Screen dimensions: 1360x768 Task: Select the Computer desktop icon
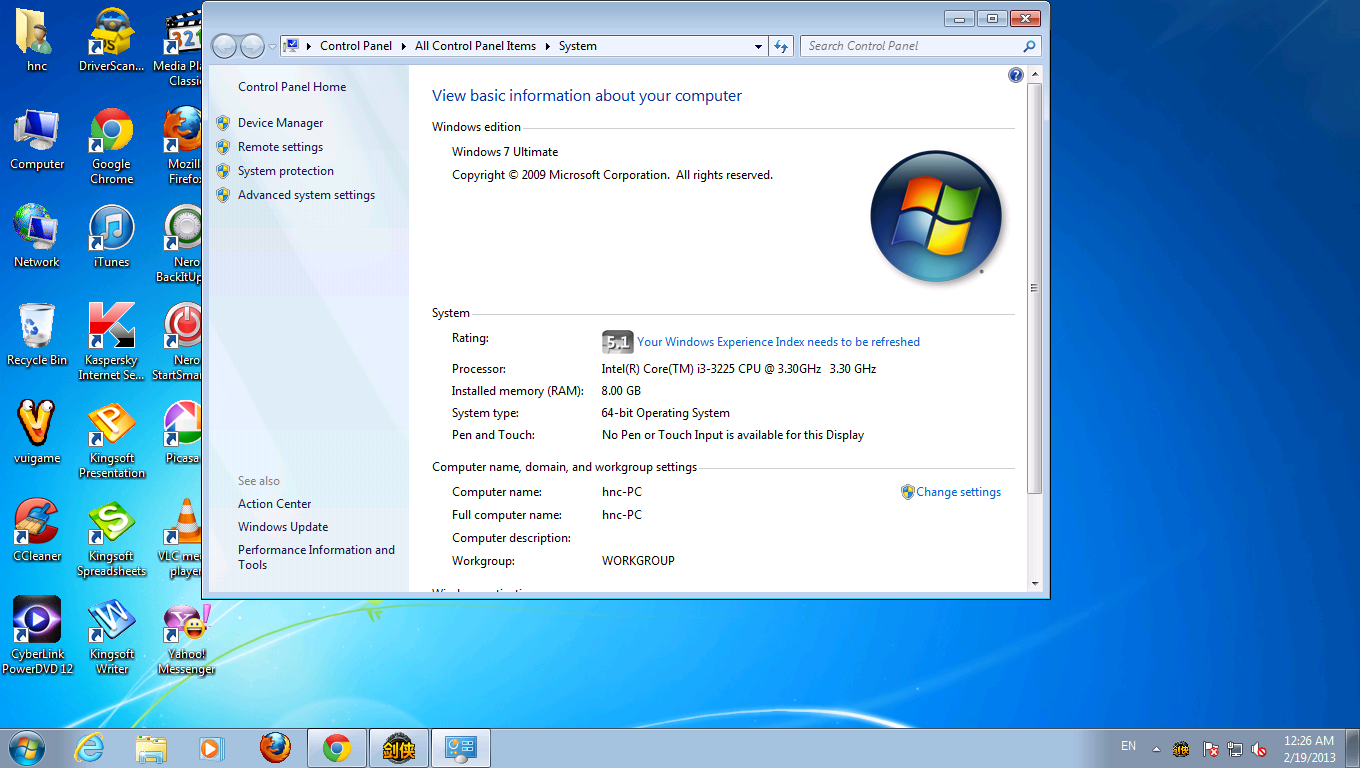coord(37,139)
